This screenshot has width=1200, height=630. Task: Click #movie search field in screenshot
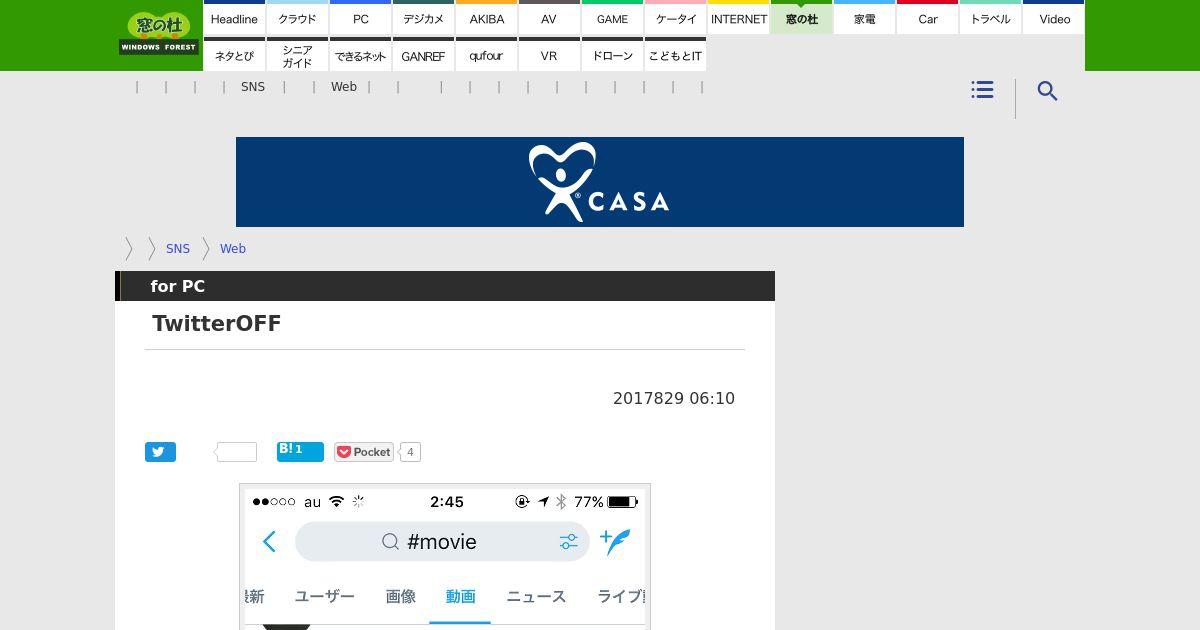[442, 542]
